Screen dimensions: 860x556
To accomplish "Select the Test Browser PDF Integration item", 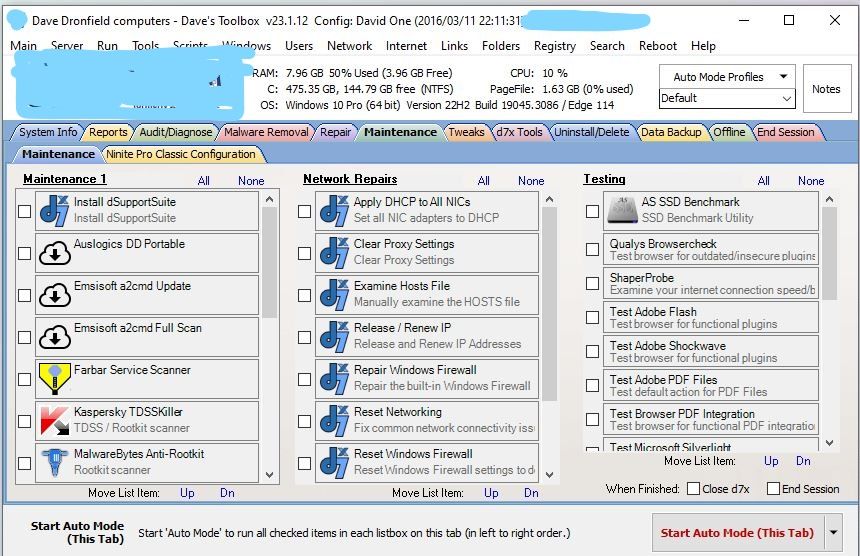I will 711,419.
